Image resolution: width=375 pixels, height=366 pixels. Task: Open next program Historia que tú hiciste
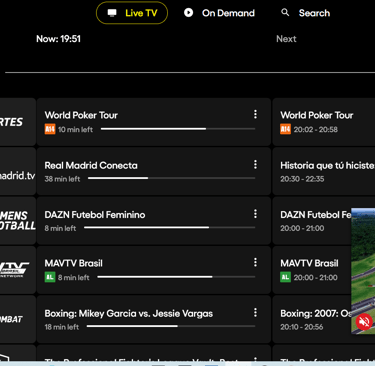[x=324, y=171]
